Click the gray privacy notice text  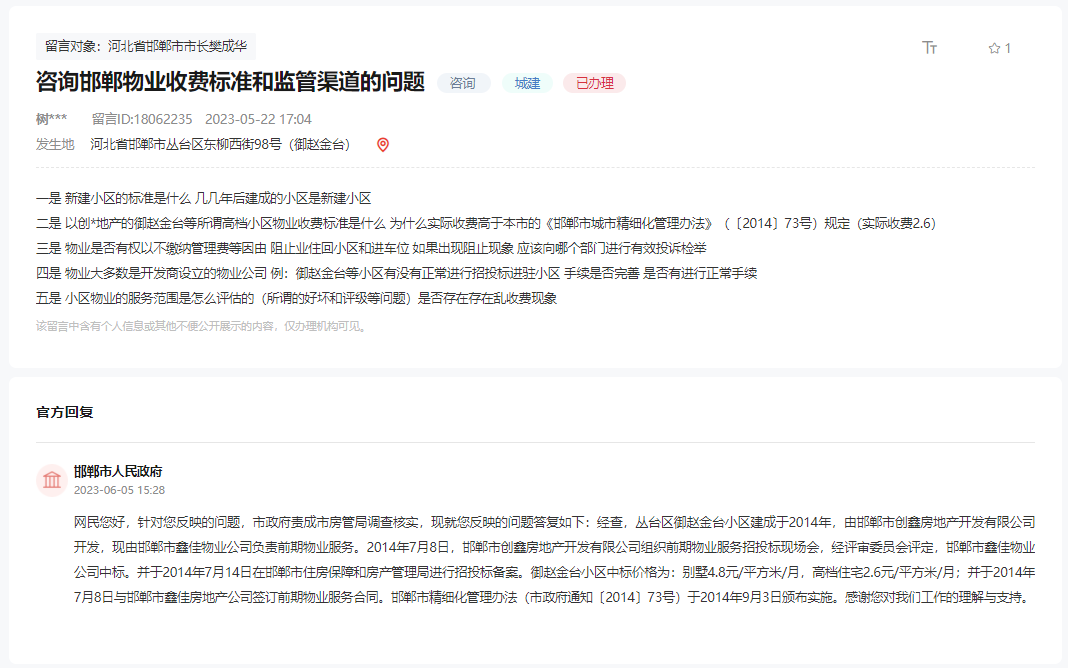(203, 326)
